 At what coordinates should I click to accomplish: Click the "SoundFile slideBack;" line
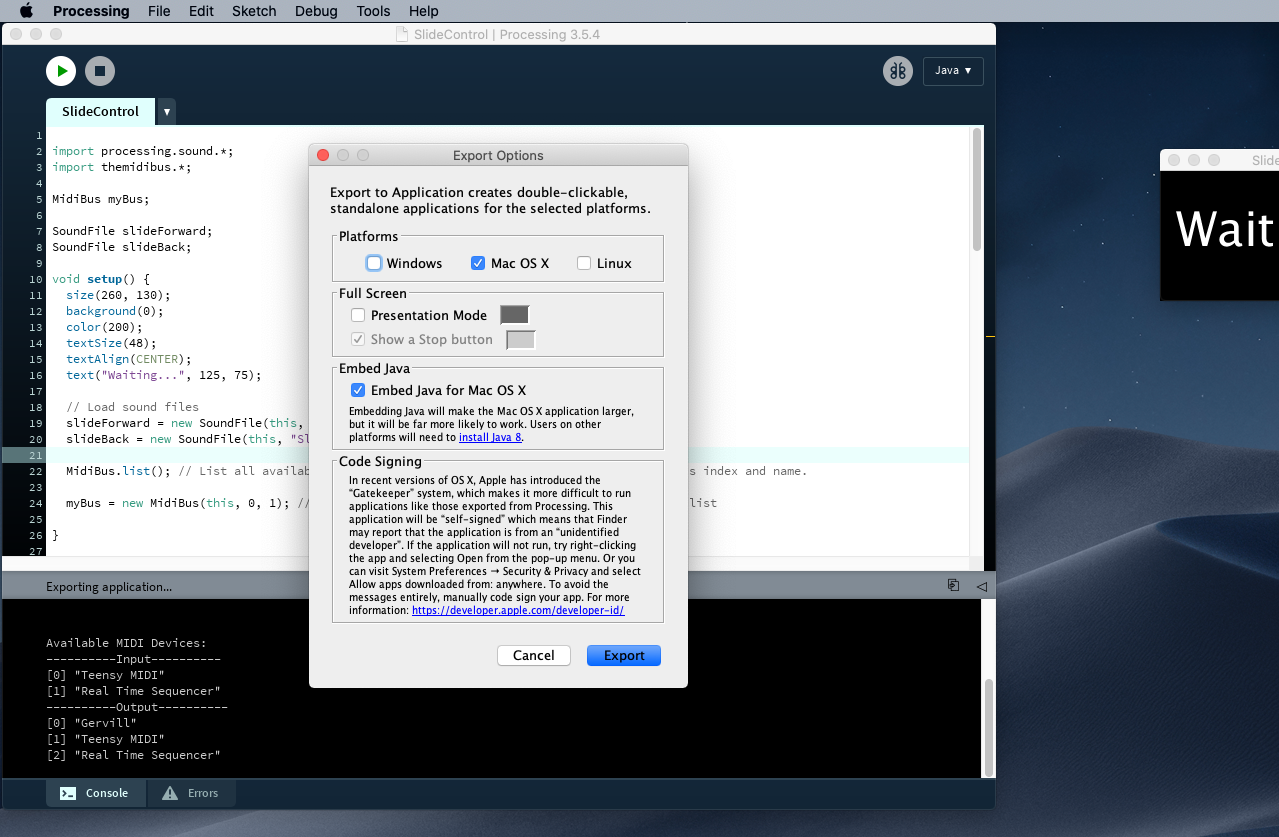(121, 247)
